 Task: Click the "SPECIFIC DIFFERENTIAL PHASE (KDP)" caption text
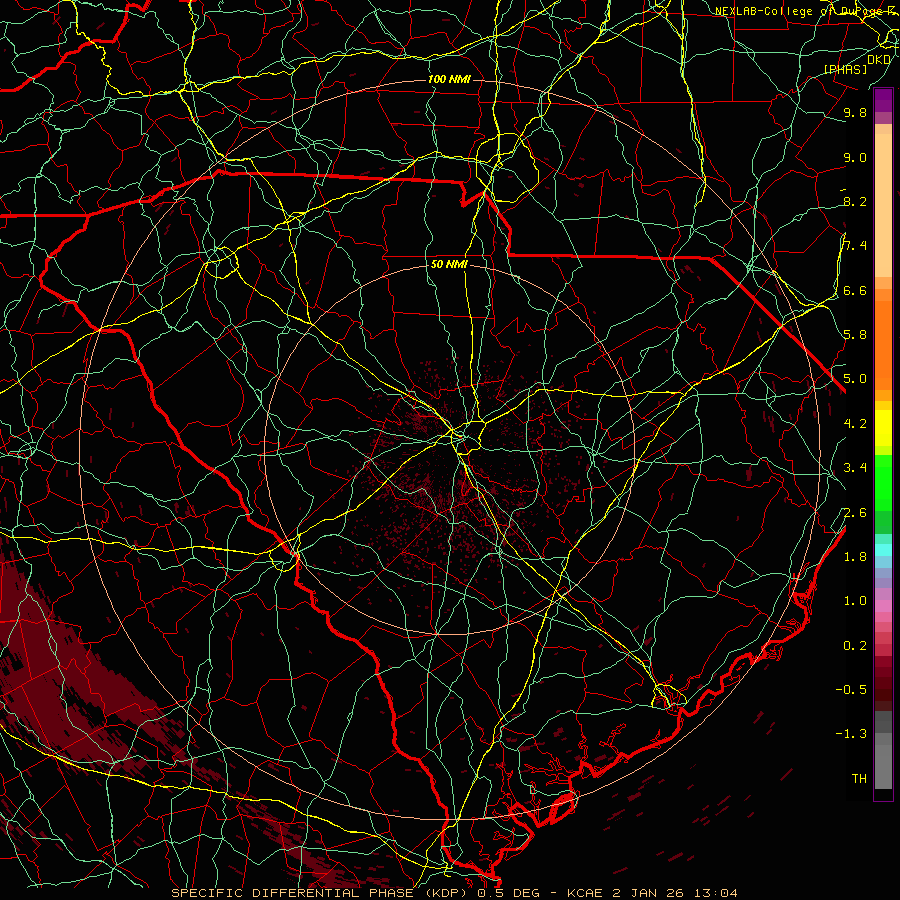(x=317, y=893)
